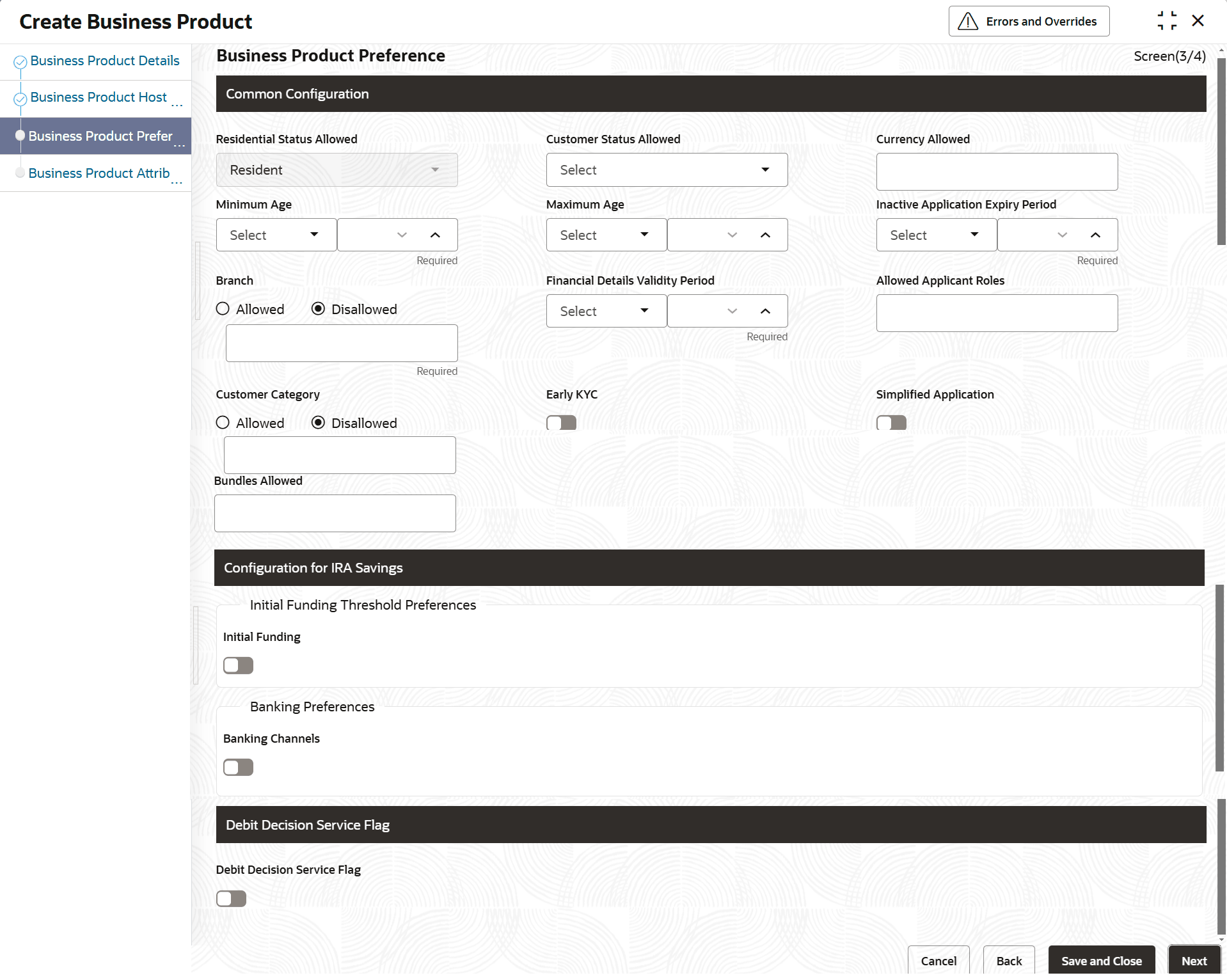
Task: Enable the Early KYC toggle
Action: point(561,423)
